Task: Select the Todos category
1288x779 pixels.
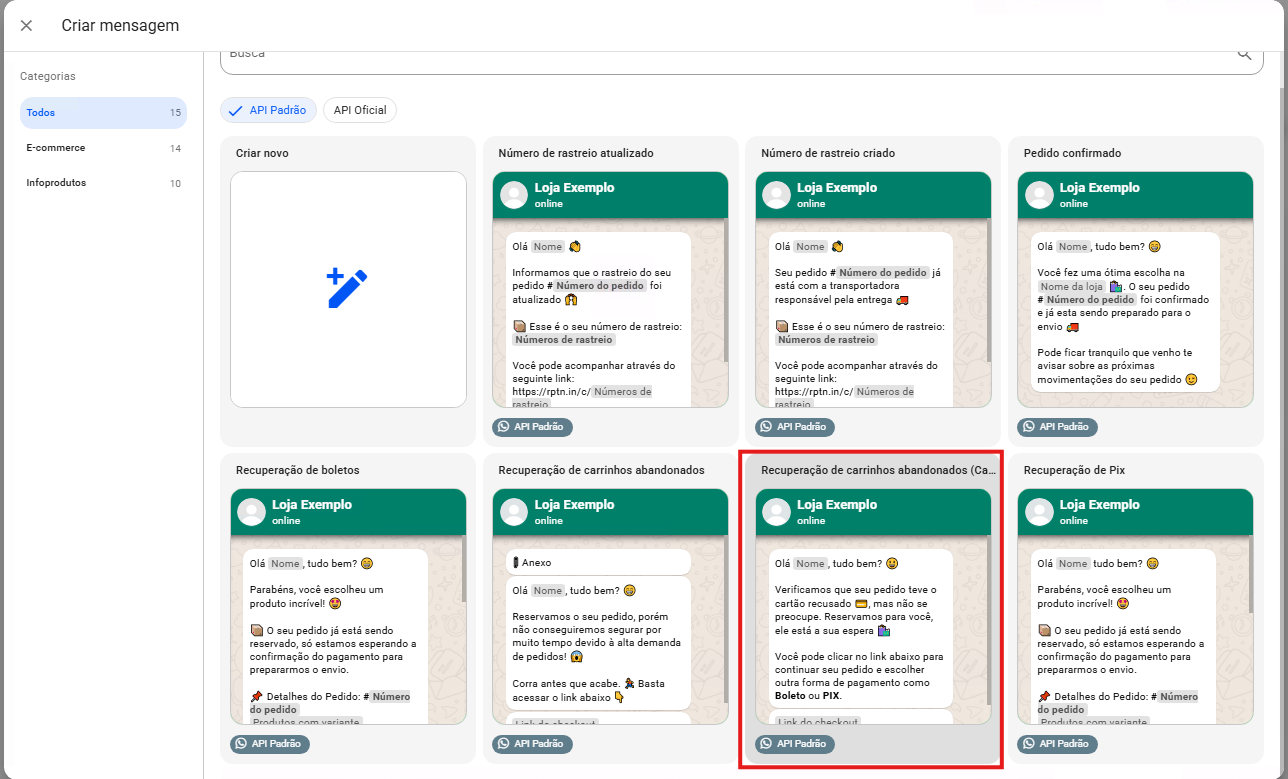Action: [x=103, y=113]
